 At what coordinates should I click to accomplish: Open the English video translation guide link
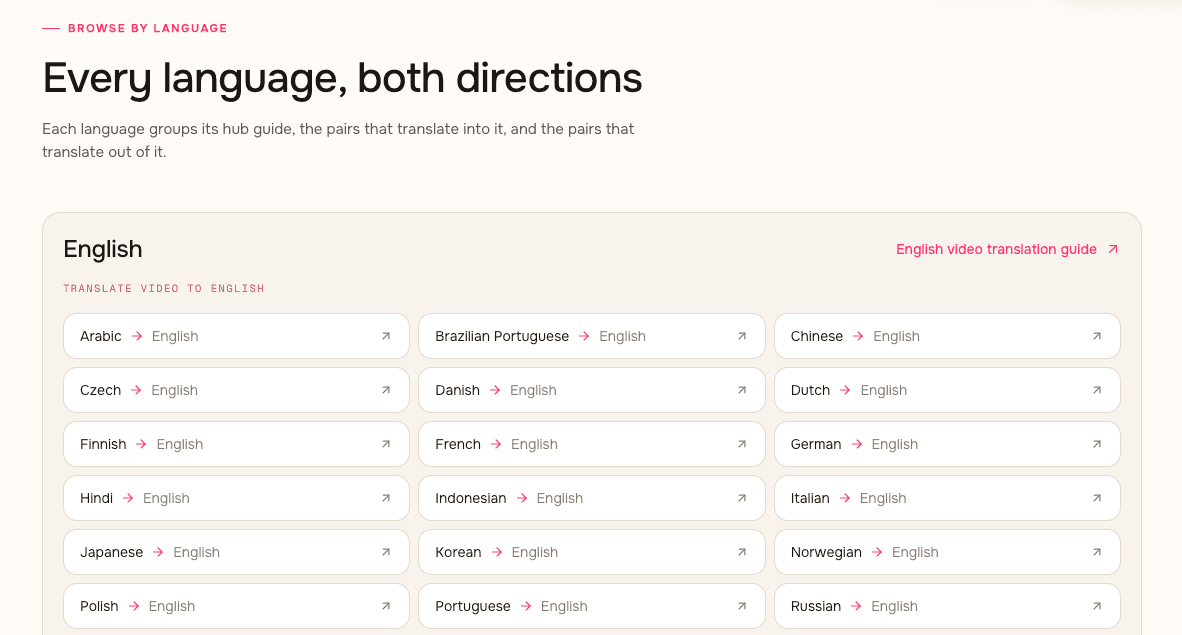1006,250
